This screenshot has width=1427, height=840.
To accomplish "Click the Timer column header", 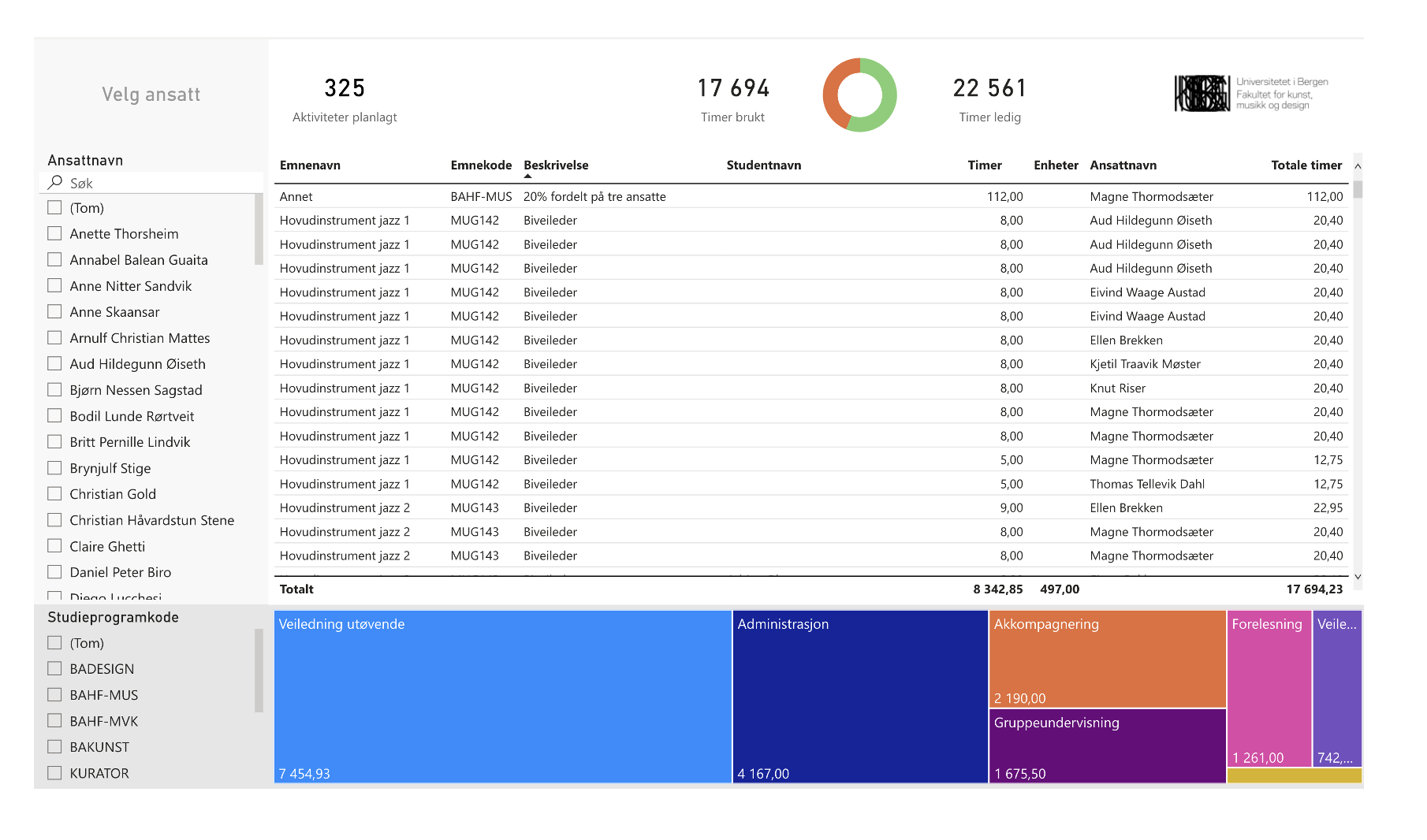I will (x=984, y=165).
